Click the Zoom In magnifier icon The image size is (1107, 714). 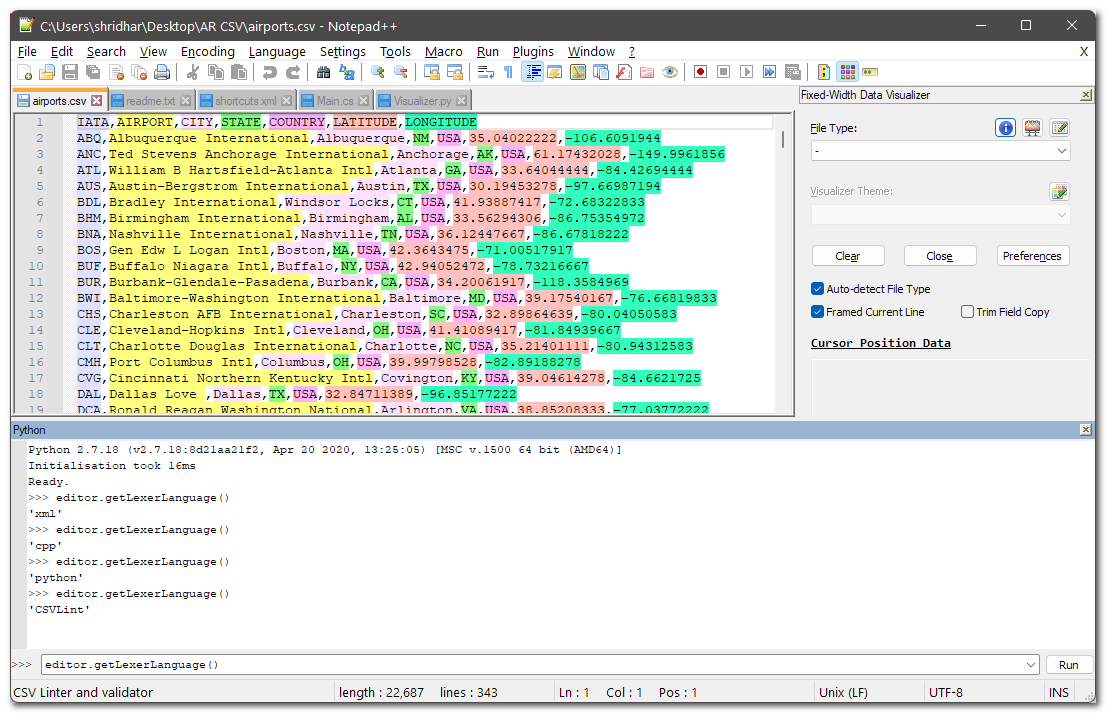[x=378, y=72]
